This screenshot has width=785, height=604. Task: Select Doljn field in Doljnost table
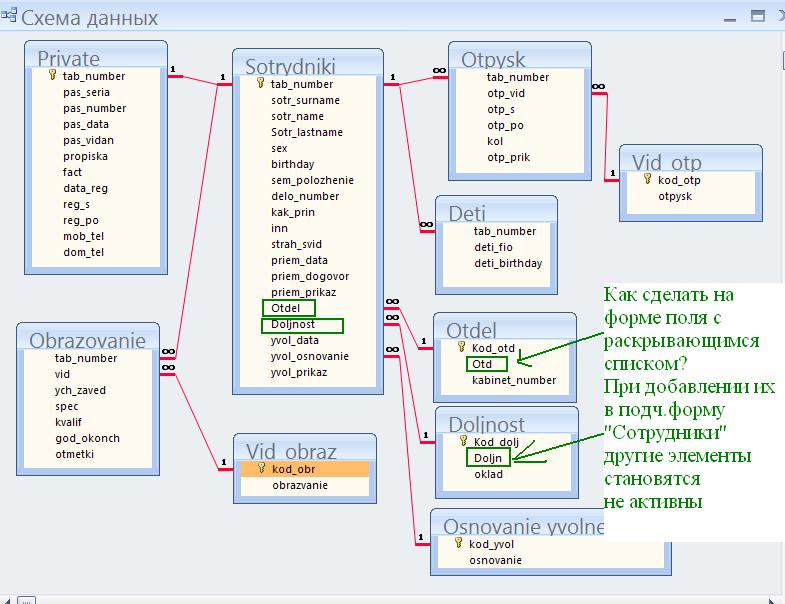click(x=488, y=458)
